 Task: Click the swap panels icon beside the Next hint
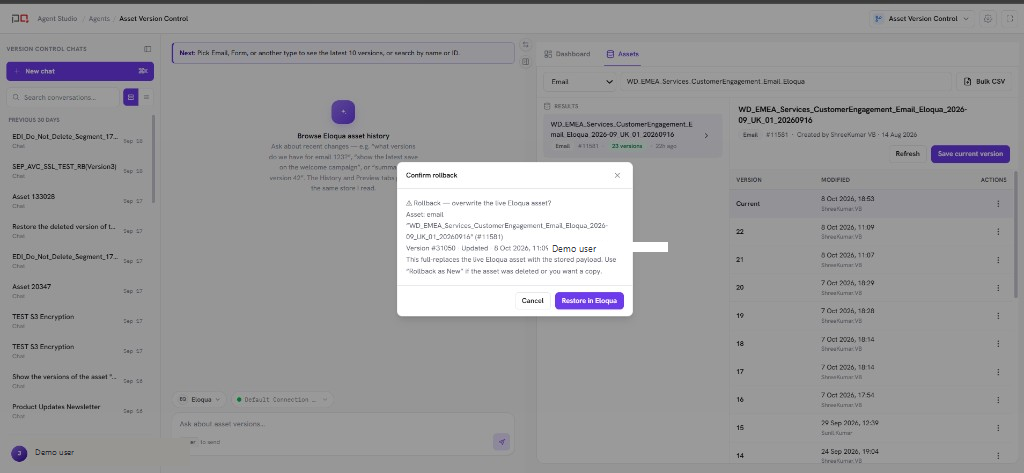(x=525, y=45)
